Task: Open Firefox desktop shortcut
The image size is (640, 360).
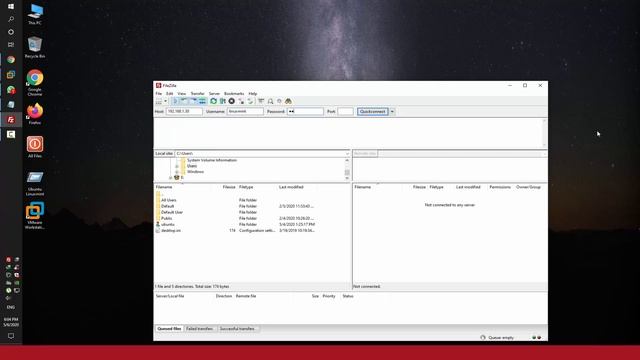Action: tap(35, 114)
